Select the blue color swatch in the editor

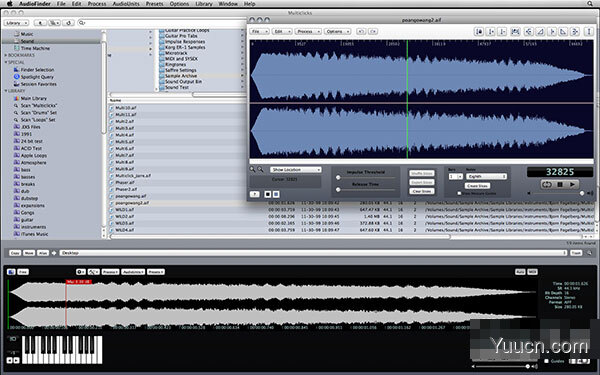click(276, 194)
